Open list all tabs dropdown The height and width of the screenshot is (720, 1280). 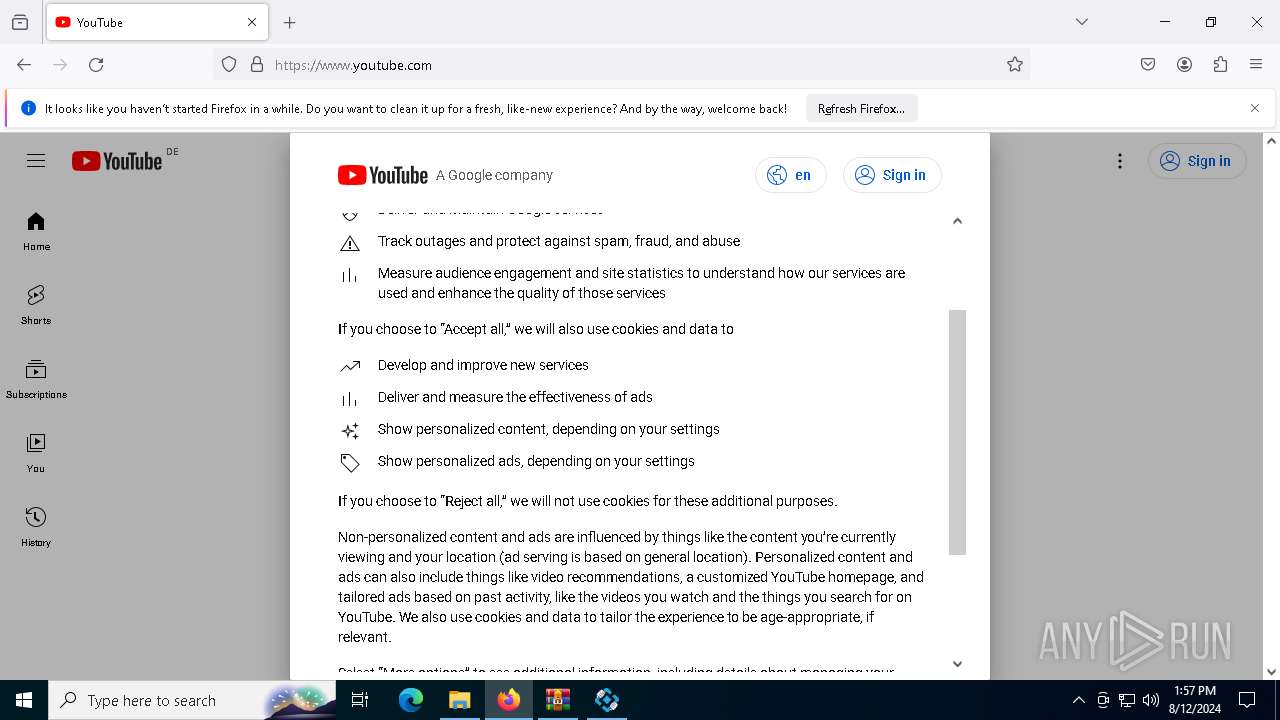(x=1082, y=22)
